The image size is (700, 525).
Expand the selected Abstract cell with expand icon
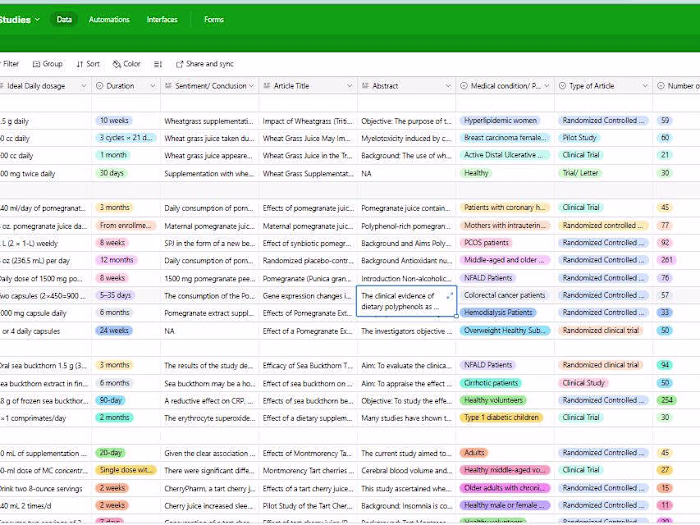click(450, 296)
